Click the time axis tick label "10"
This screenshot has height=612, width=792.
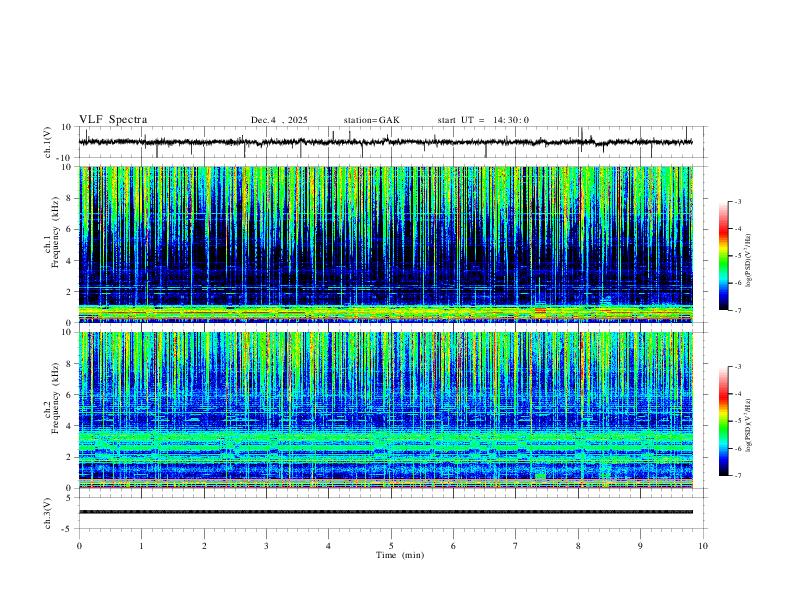(x=703, y=546)
